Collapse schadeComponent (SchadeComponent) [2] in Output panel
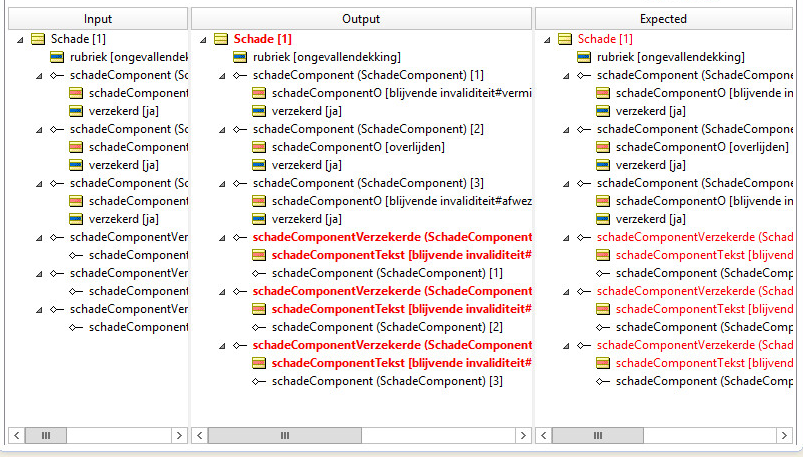This screenshot has width=803, height=457. click(224, 129)
